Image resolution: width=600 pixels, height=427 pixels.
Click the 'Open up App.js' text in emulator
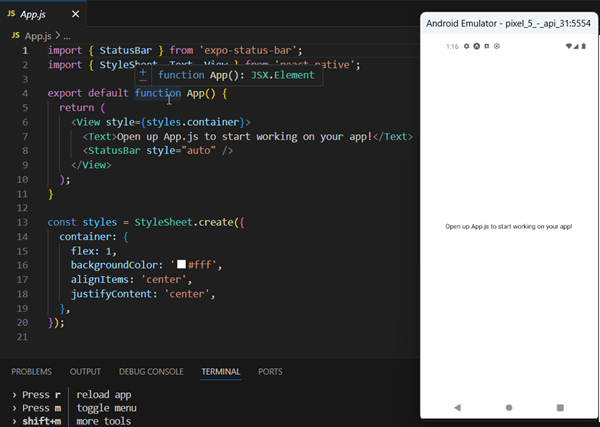click(x=509, y=227)
